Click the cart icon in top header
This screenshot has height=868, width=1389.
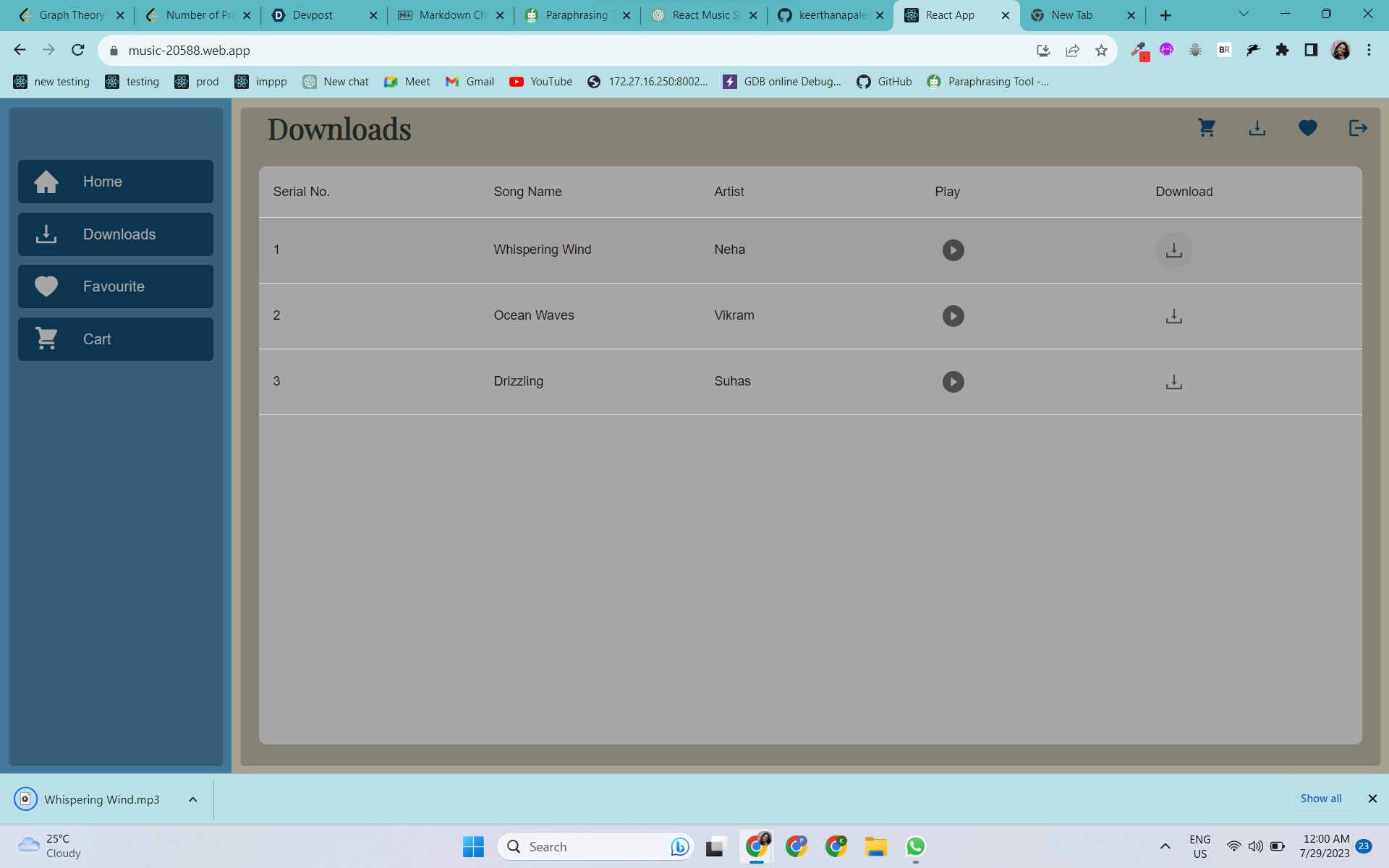[x=1207, y=128]
